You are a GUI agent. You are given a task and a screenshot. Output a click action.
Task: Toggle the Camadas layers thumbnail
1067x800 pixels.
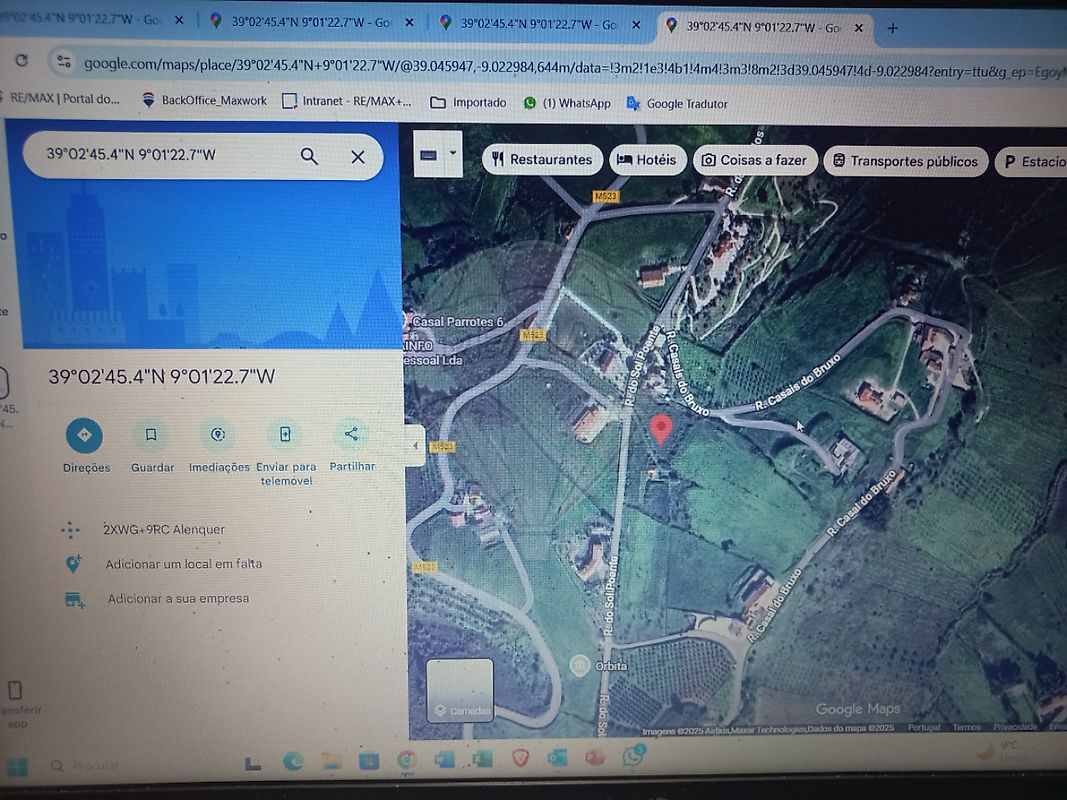click(460, 690)
